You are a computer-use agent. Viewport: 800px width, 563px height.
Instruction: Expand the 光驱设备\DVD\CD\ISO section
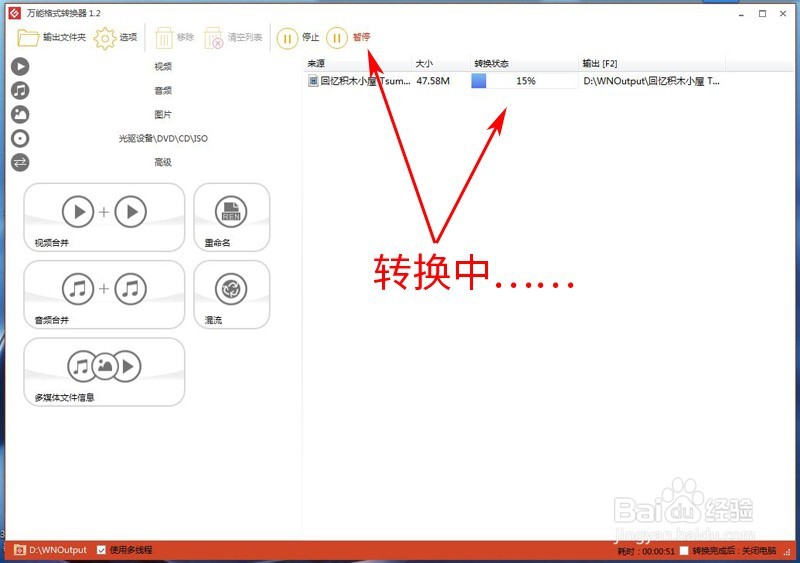[163, 138]
